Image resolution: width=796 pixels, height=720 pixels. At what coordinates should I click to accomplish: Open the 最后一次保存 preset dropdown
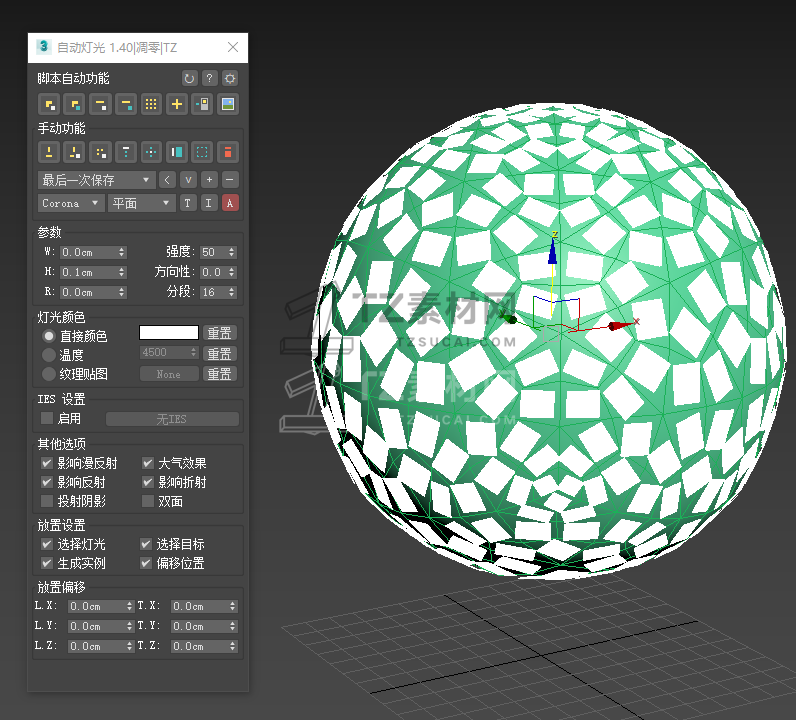pos(96,180)
